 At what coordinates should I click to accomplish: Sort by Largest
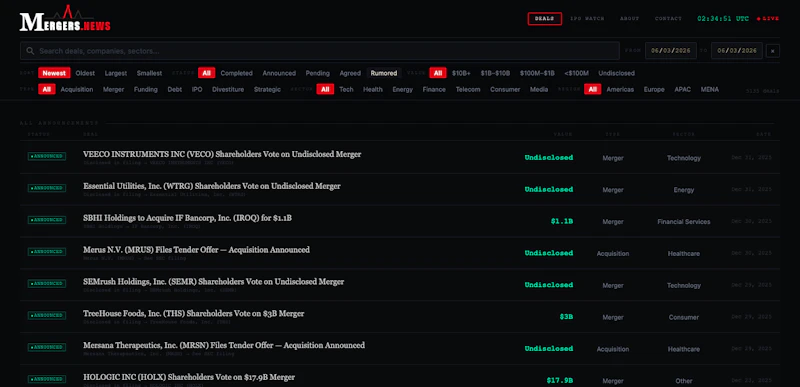tap(116, 73)
